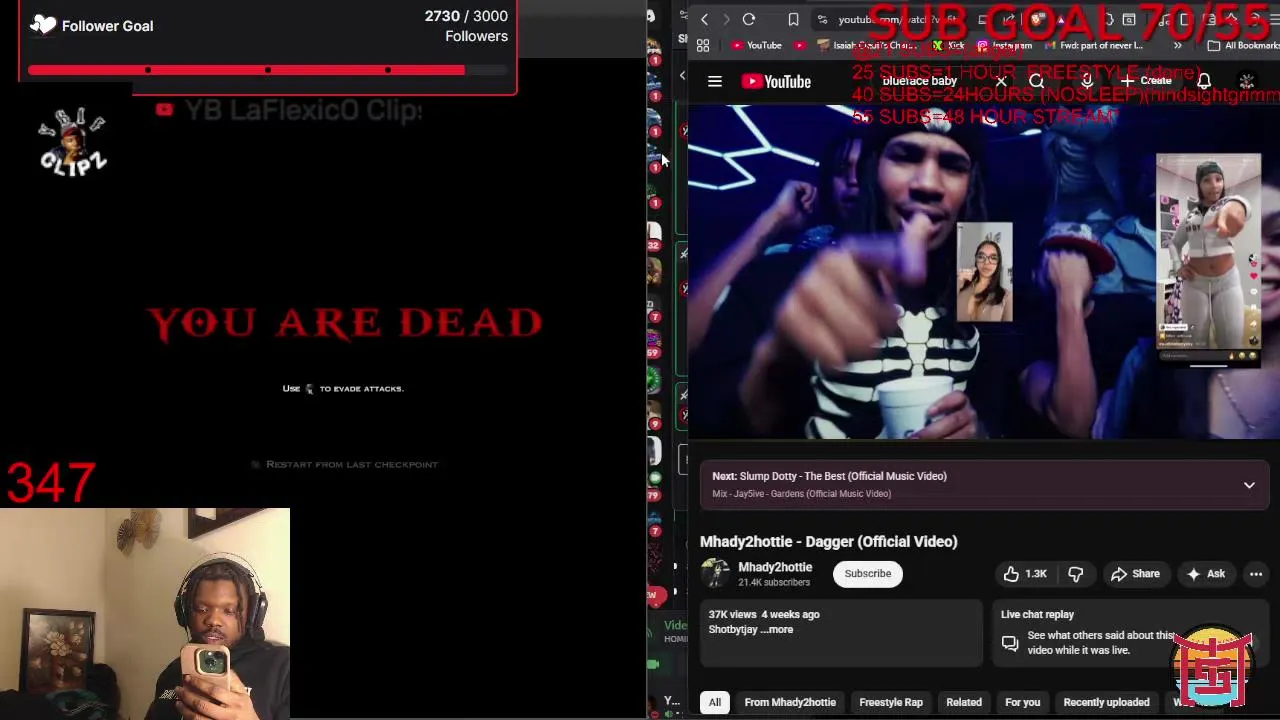Bookmark this page in the browser
1280x720 pixels.
[793, 19]
